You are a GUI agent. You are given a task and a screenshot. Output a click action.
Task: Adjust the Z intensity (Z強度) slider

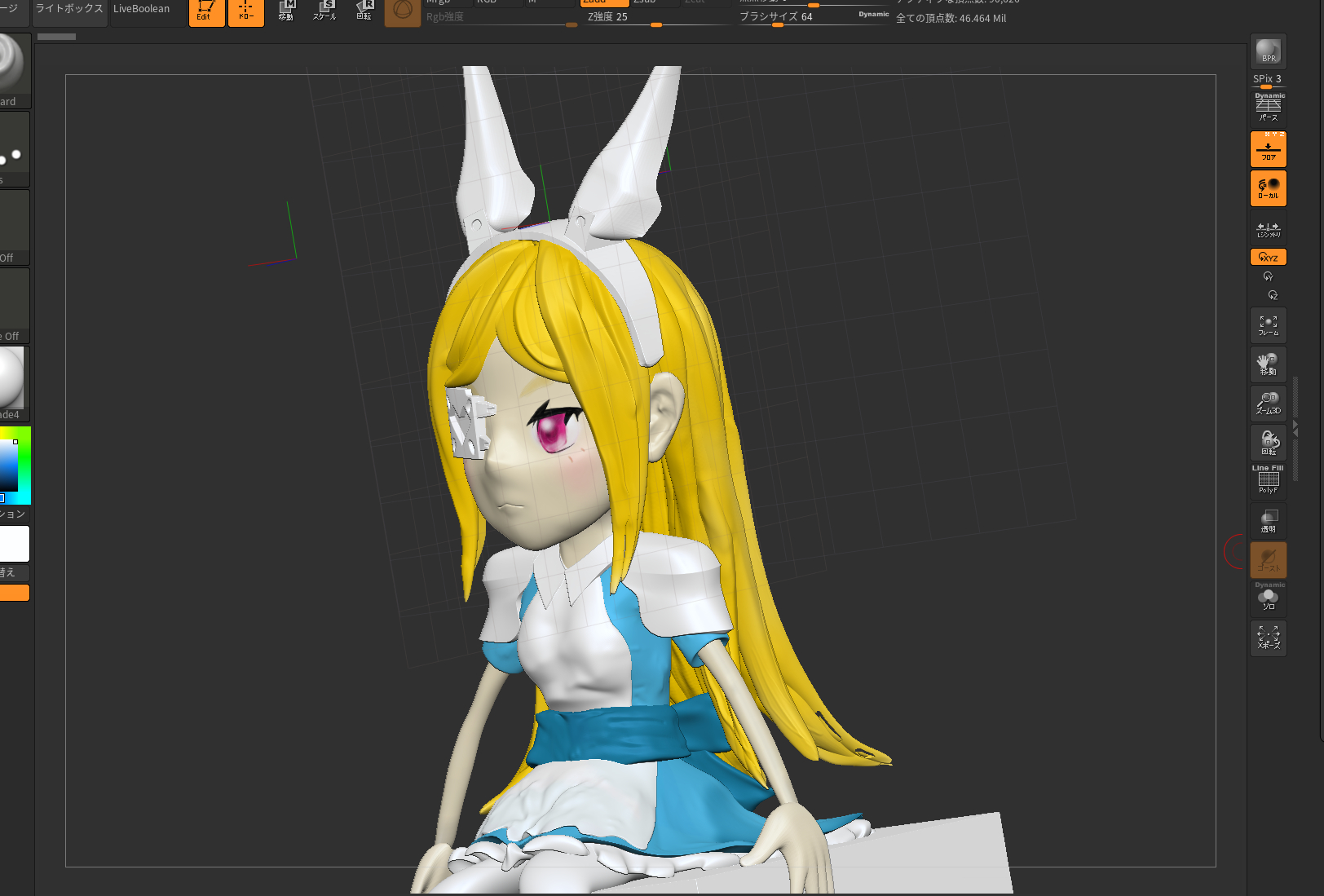(657, 18)
